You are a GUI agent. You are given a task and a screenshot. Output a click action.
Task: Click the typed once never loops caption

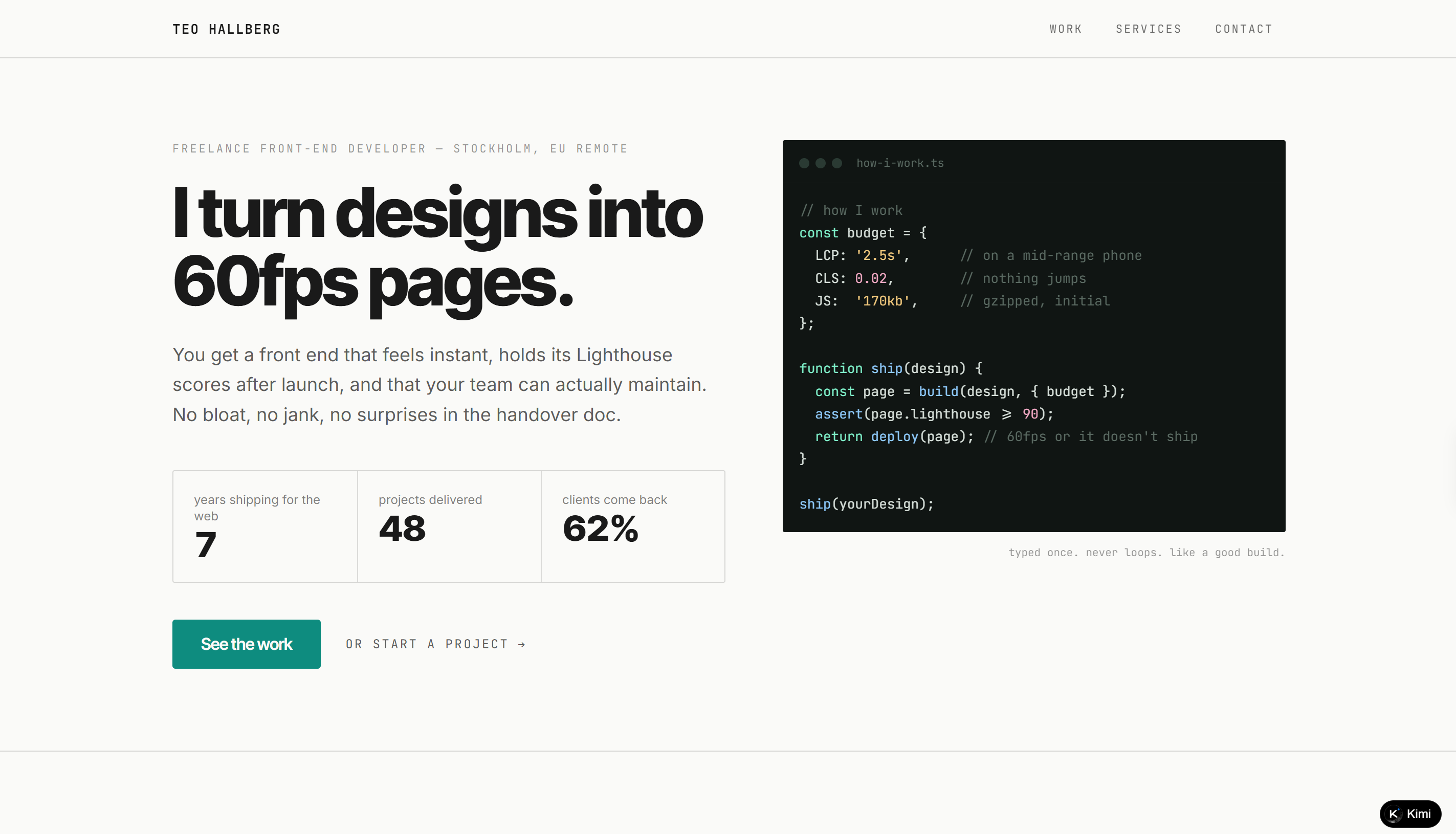pyautogui.click(x=1146, y=553)
